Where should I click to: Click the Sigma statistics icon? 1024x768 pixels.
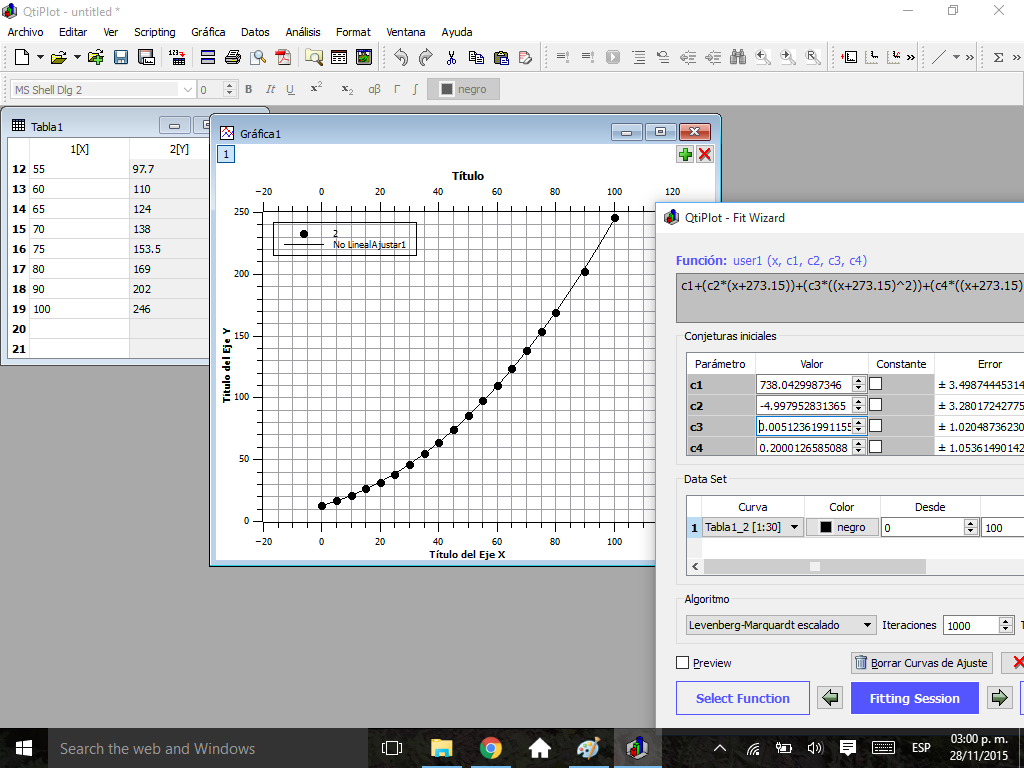pos(998,57)
